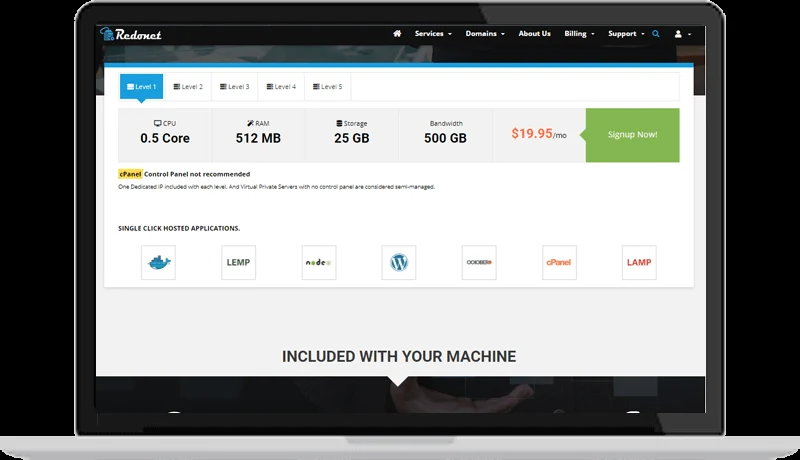The height and width of the screenshot is (460, 800).
Task: Click the Redonet logo
Action: click(131, 34)
